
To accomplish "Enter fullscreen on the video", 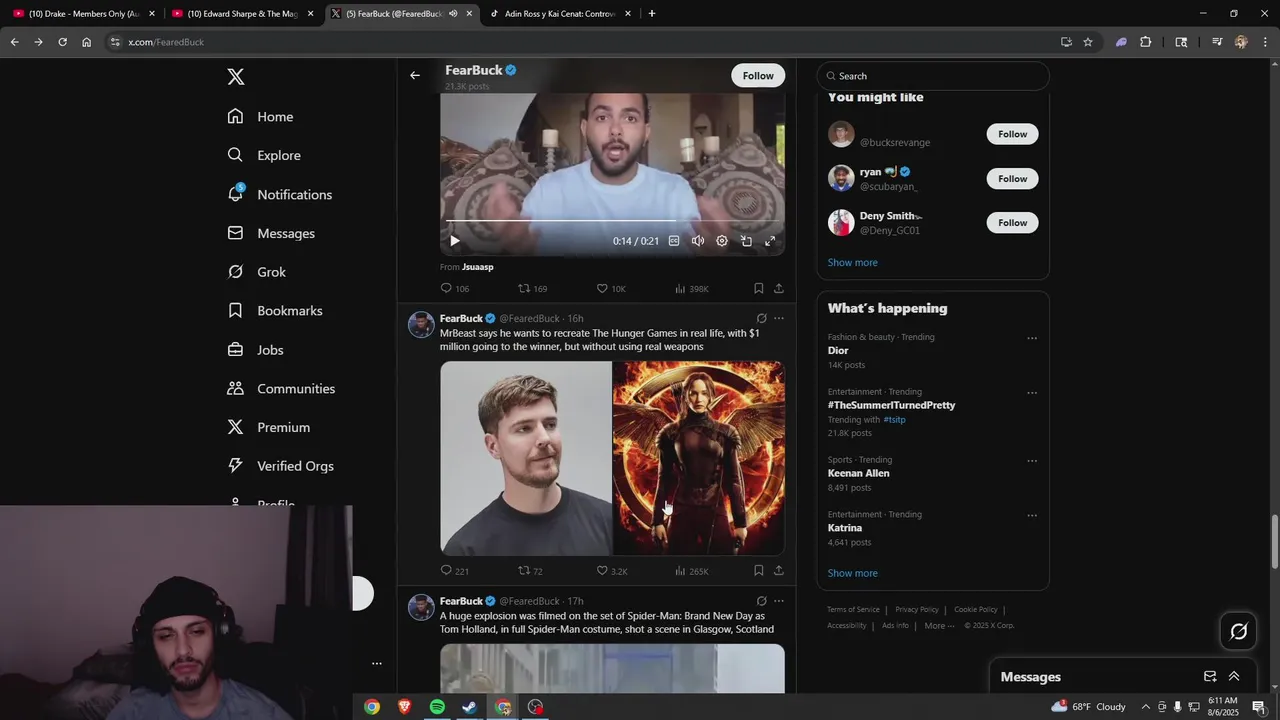I will click(770, 241).
